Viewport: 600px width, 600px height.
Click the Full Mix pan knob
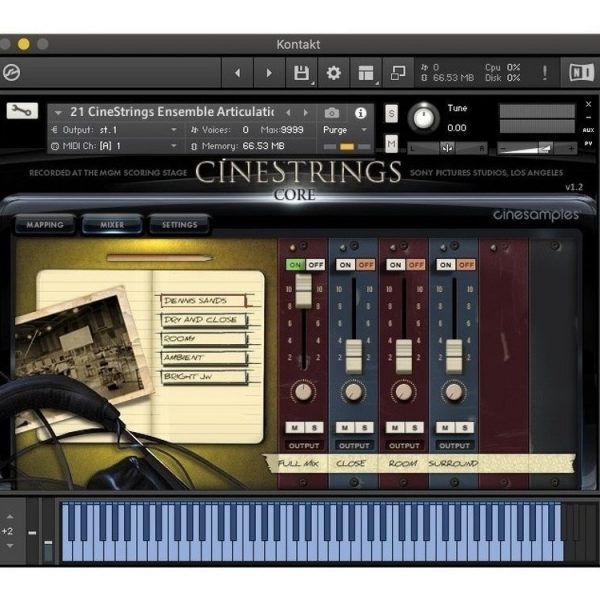(303, 392)
